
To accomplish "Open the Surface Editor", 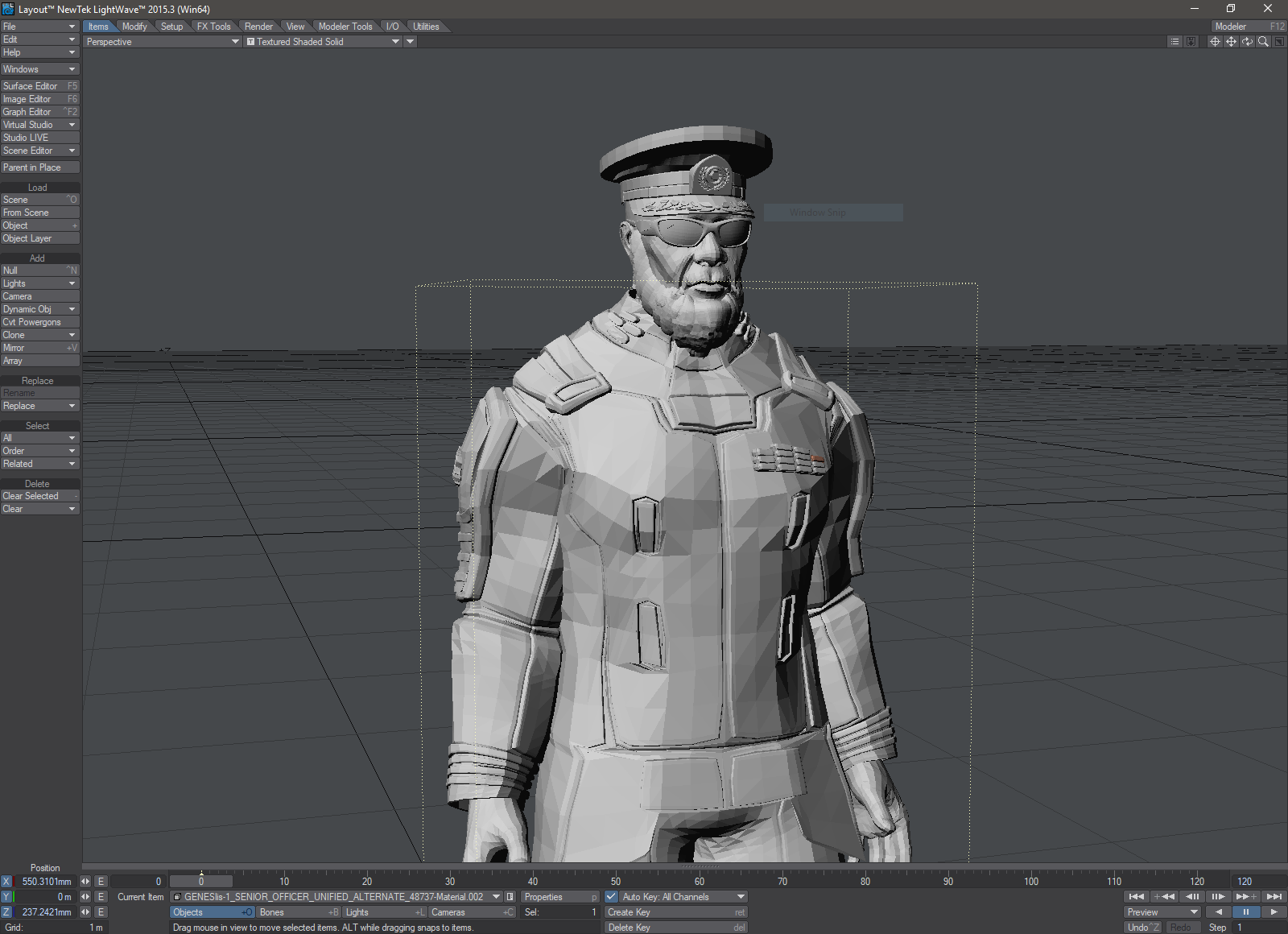I will coord(39,86).
